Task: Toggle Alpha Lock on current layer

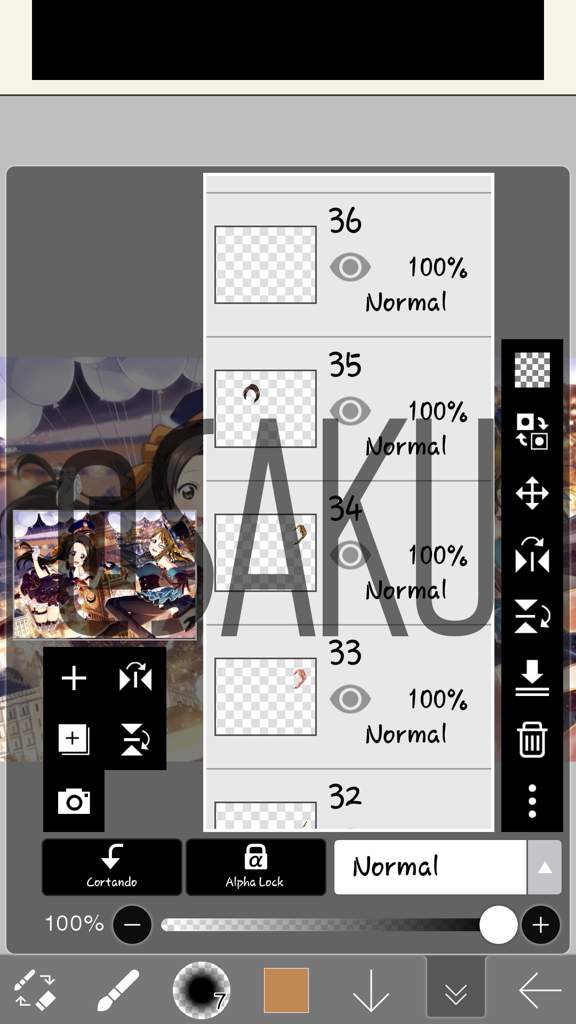Action: (255, 867)
